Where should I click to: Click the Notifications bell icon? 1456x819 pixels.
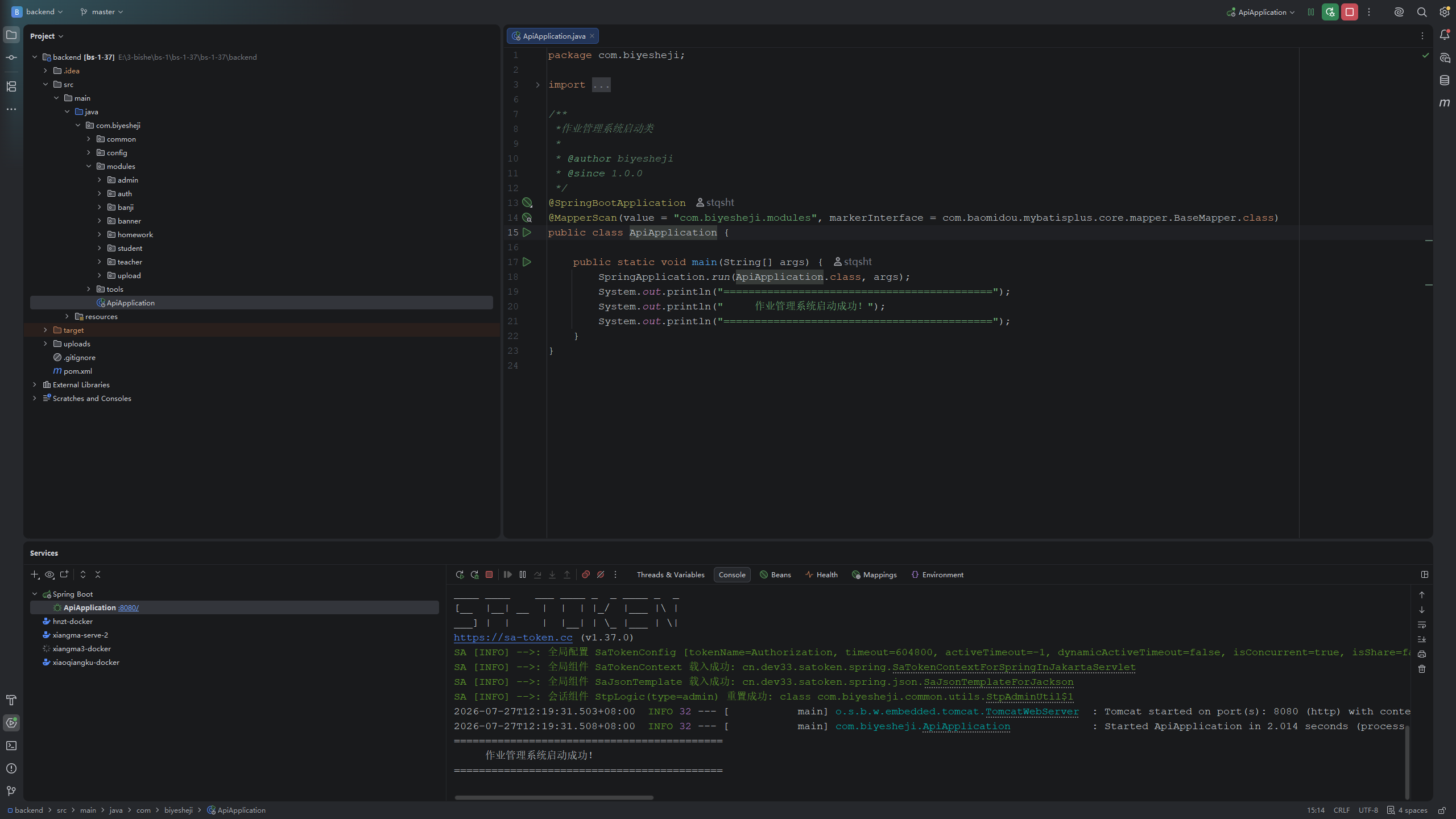[x=1444, y=35]
